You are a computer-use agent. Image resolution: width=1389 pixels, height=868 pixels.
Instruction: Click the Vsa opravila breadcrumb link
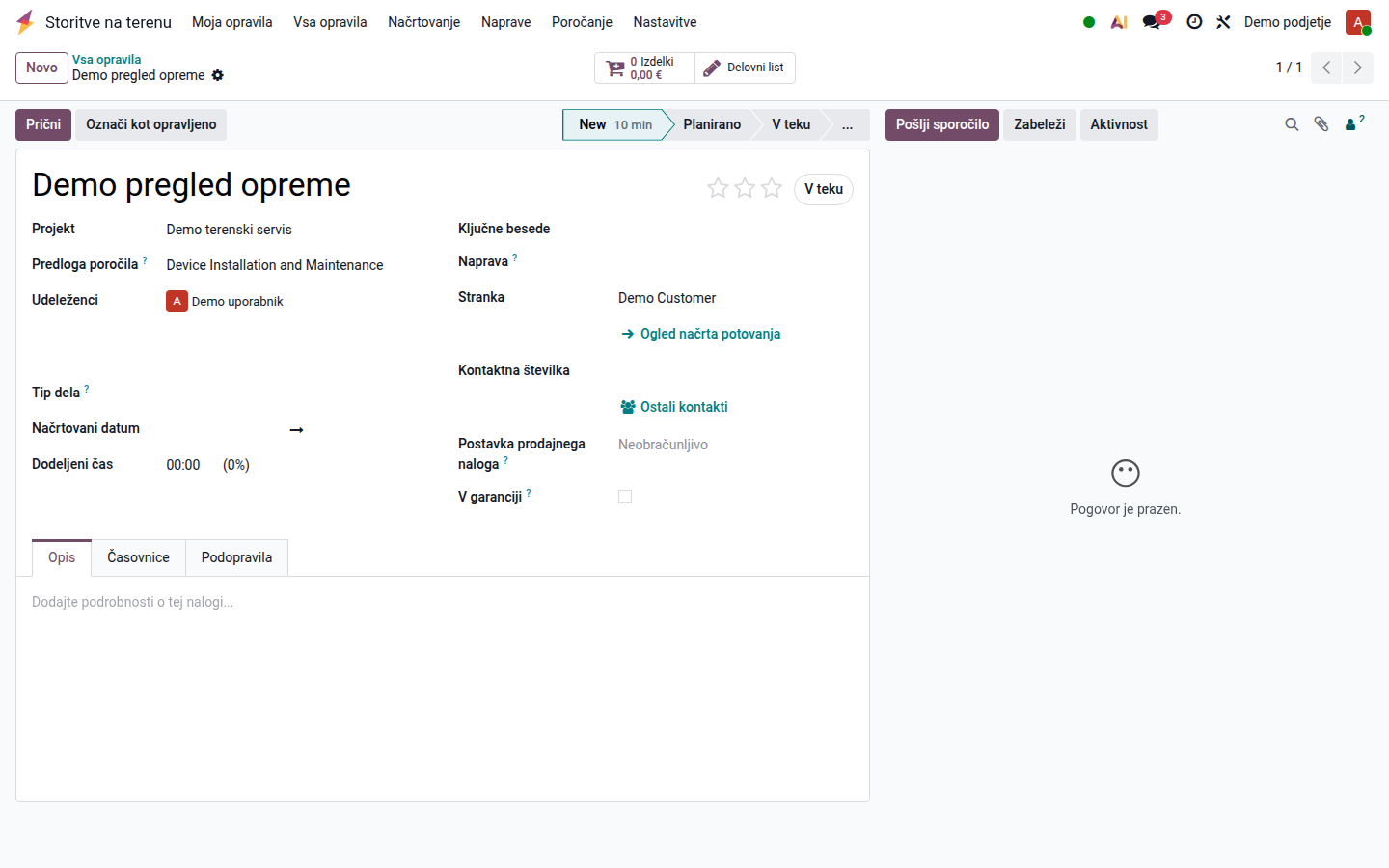(106, 60)
